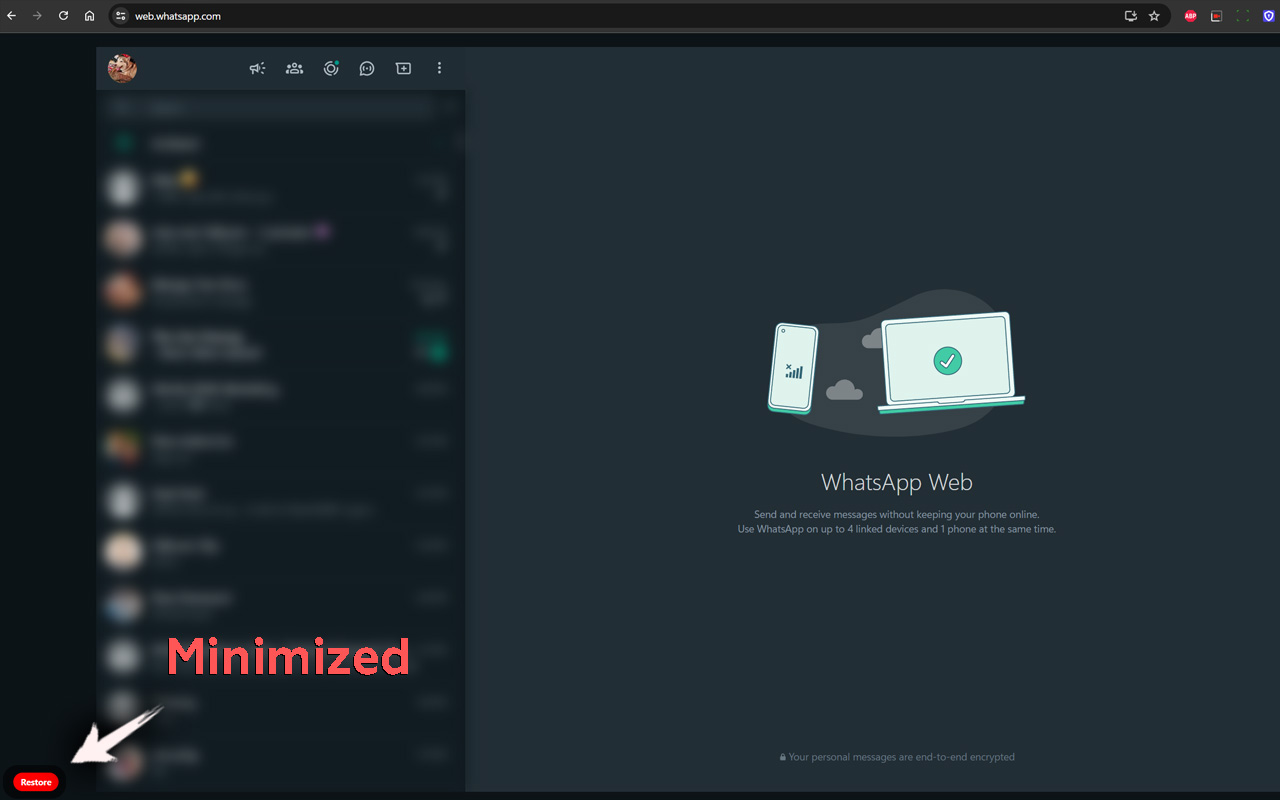View Status updates icon
1280x800 pixels.
pyautogui.click(x=331, y=68)
